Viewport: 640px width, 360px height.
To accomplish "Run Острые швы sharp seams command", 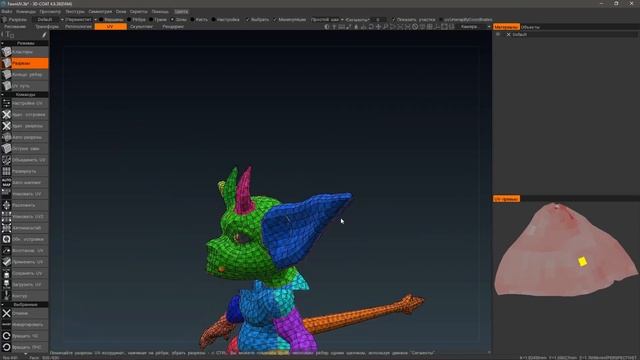I will coord(24,149).
